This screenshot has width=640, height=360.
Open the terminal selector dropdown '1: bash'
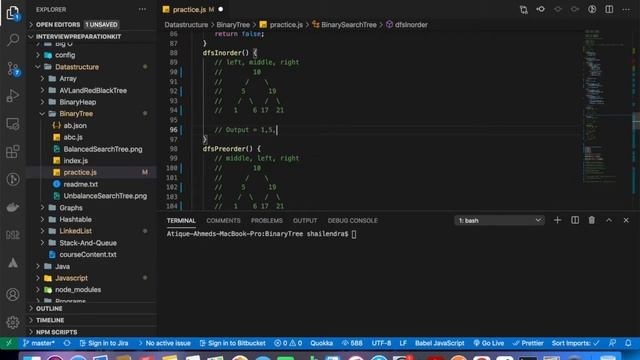[x=500, y=220]
